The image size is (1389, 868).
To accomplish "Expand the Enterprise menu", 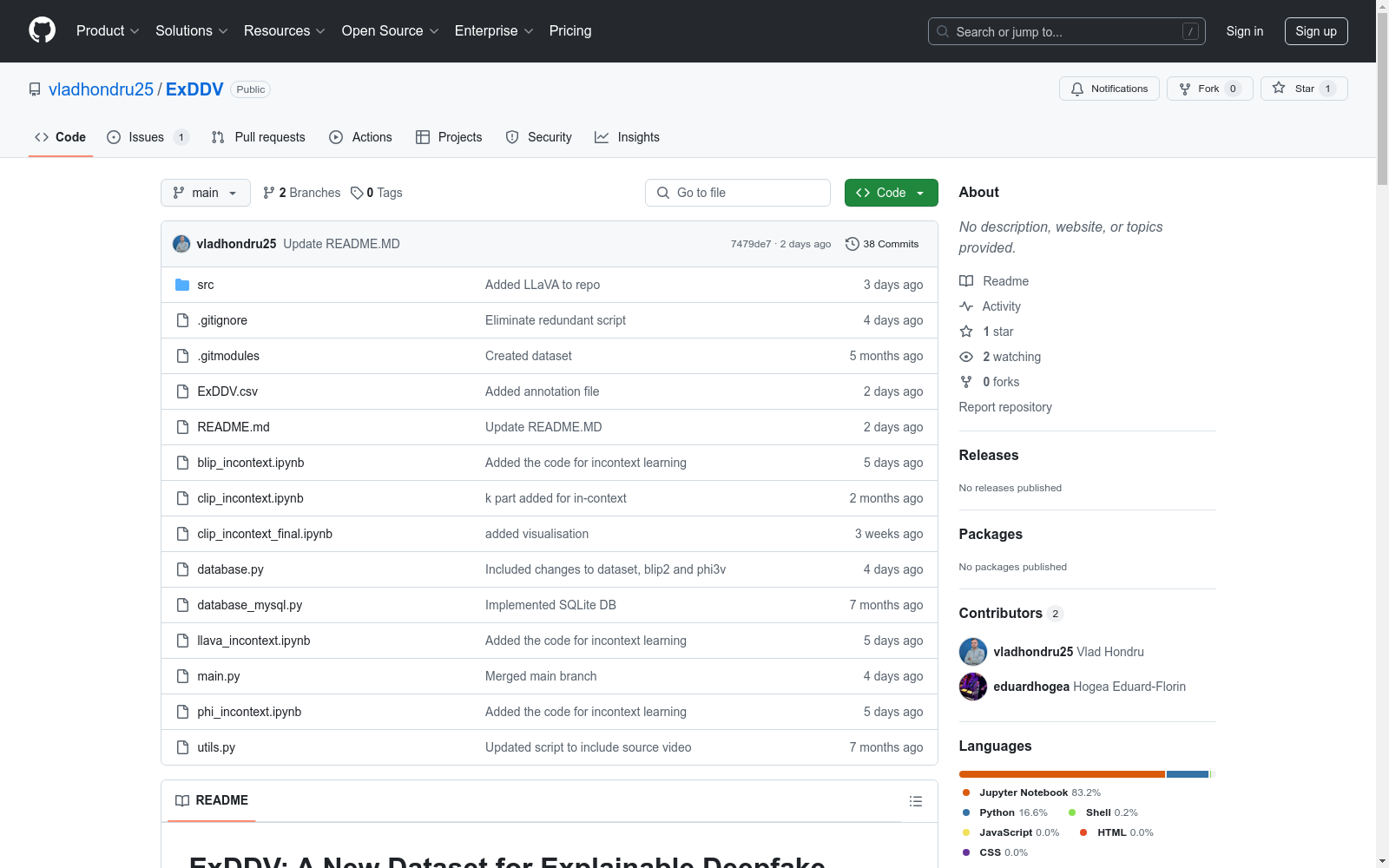I will (494, 30).
